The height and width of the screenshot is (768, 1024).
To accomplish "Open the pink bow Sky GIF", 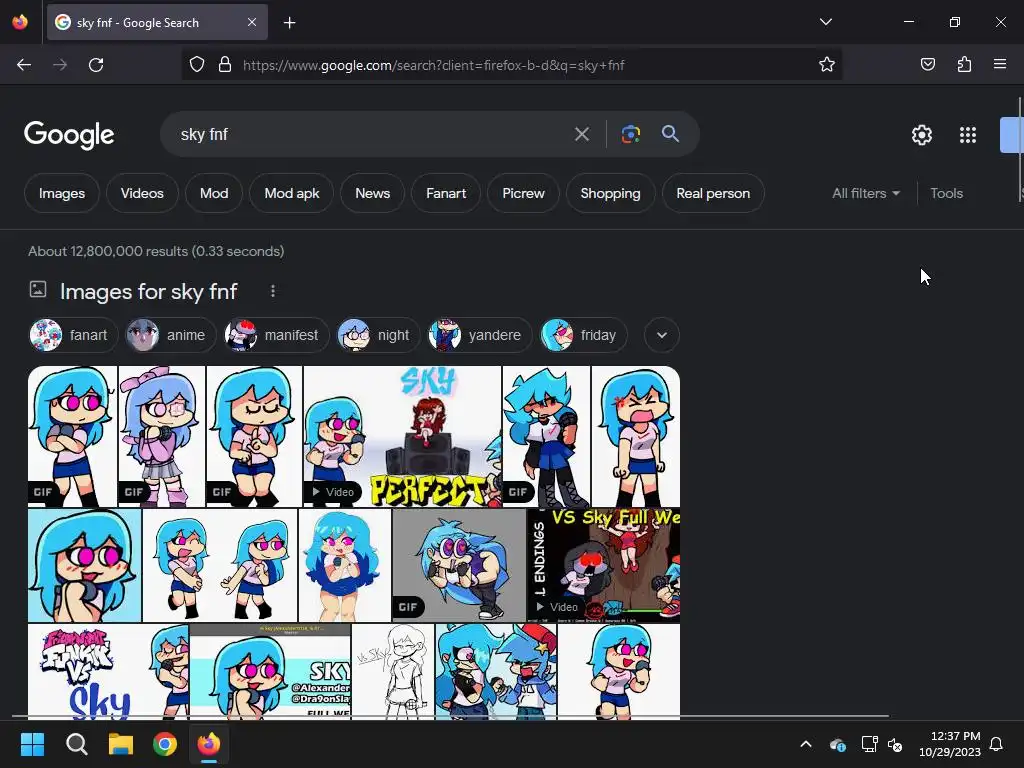I will tap(162, 436).
